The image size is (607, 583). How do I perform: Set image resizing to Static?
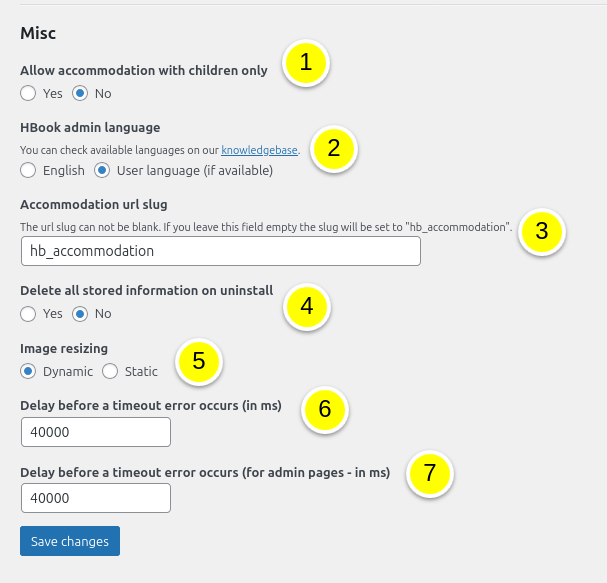click(111, 371)
